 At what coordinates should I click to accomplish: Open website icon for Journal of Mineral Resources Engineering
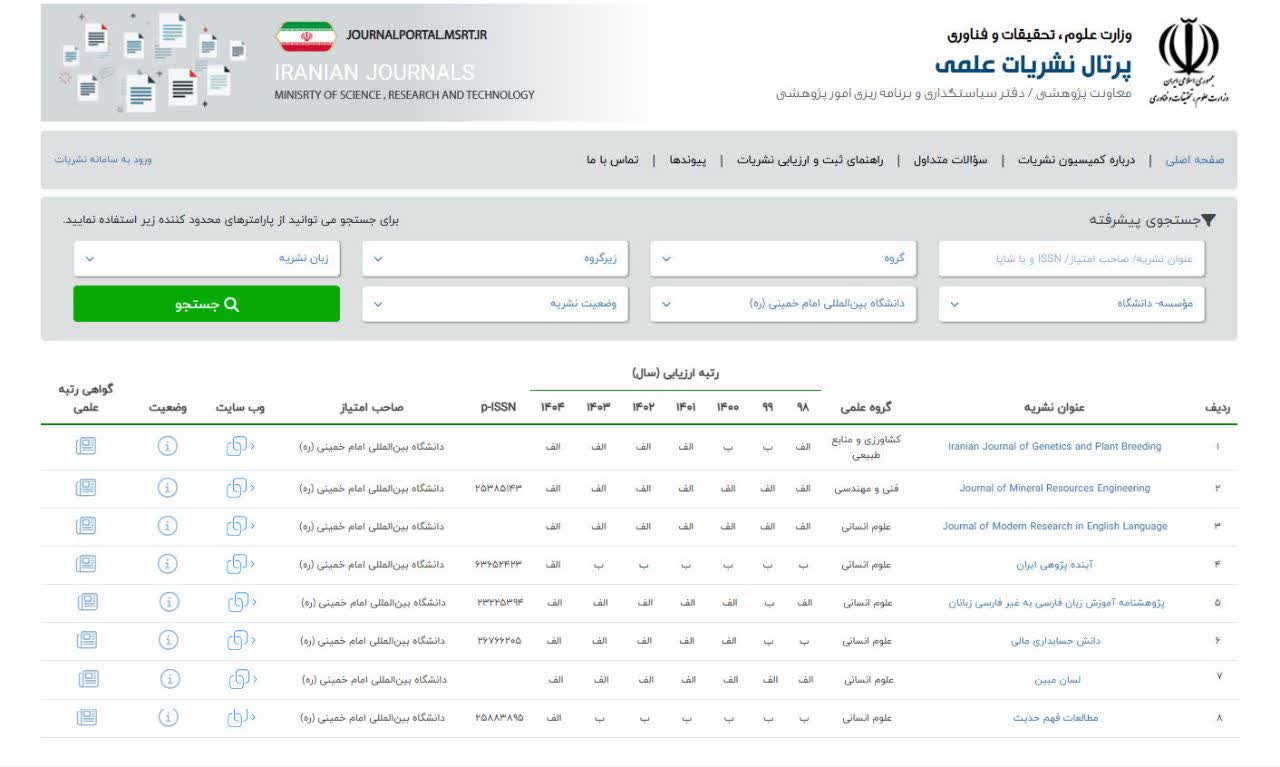coord(240,488)
